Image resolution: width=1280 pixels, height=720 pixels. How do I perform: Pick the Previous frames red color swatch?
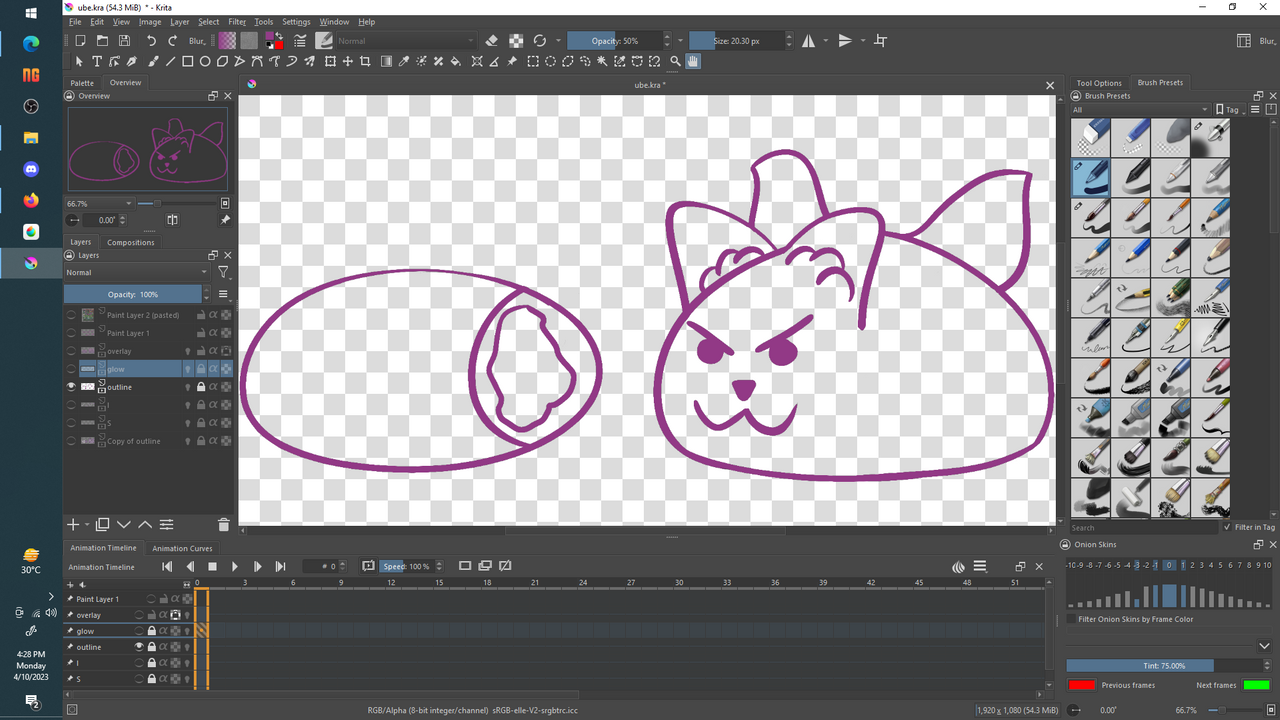[x=1082, y=685]
